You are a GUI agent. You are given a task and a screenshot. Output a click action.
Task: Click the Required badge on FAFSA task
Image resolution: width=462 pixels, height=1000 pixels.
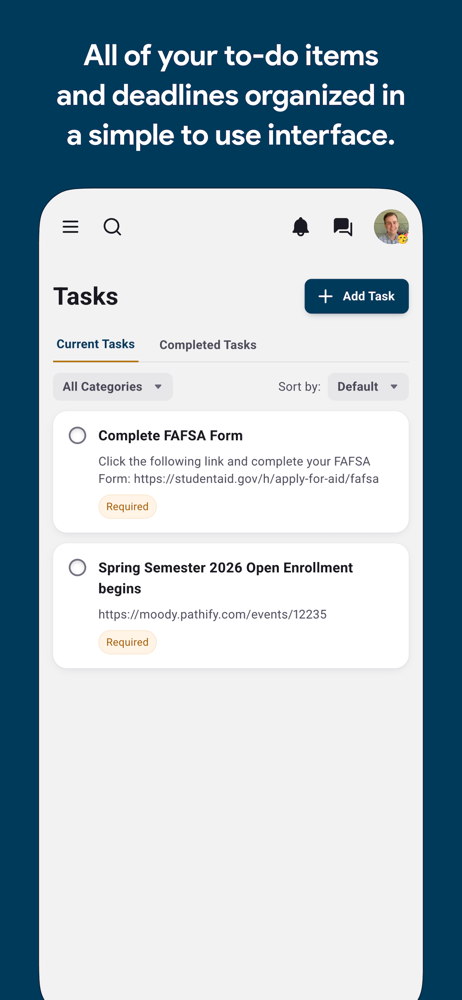coord(128,507)
